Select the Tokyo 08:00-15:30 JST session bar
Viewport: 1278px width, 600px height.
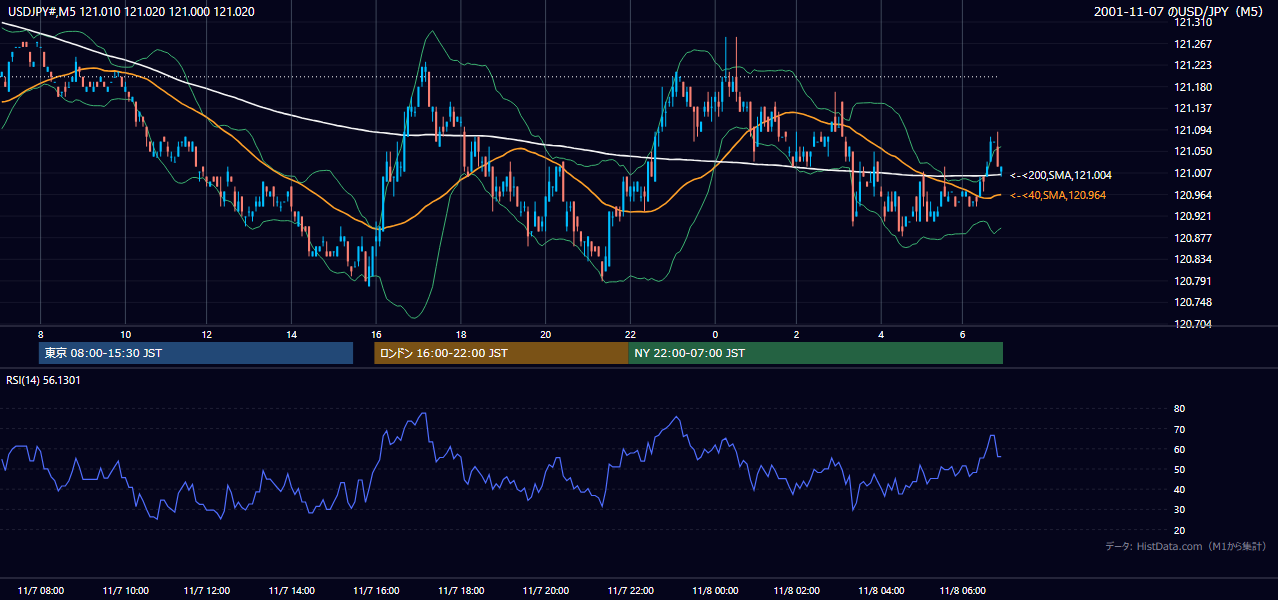(x=196, y=353)
